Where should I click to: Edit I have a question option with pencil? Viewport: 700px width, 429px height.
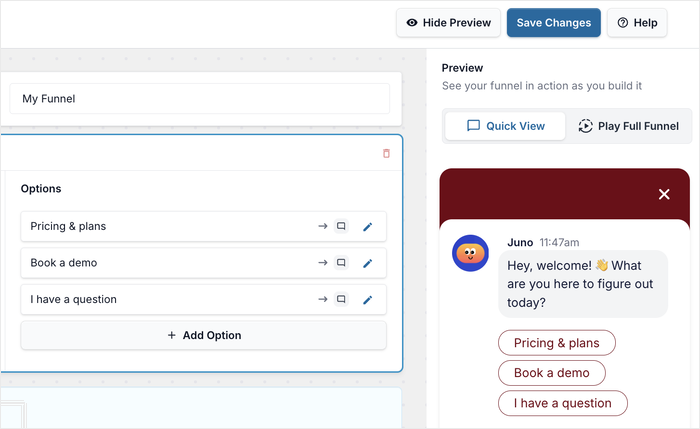click(x=367, y=300)
